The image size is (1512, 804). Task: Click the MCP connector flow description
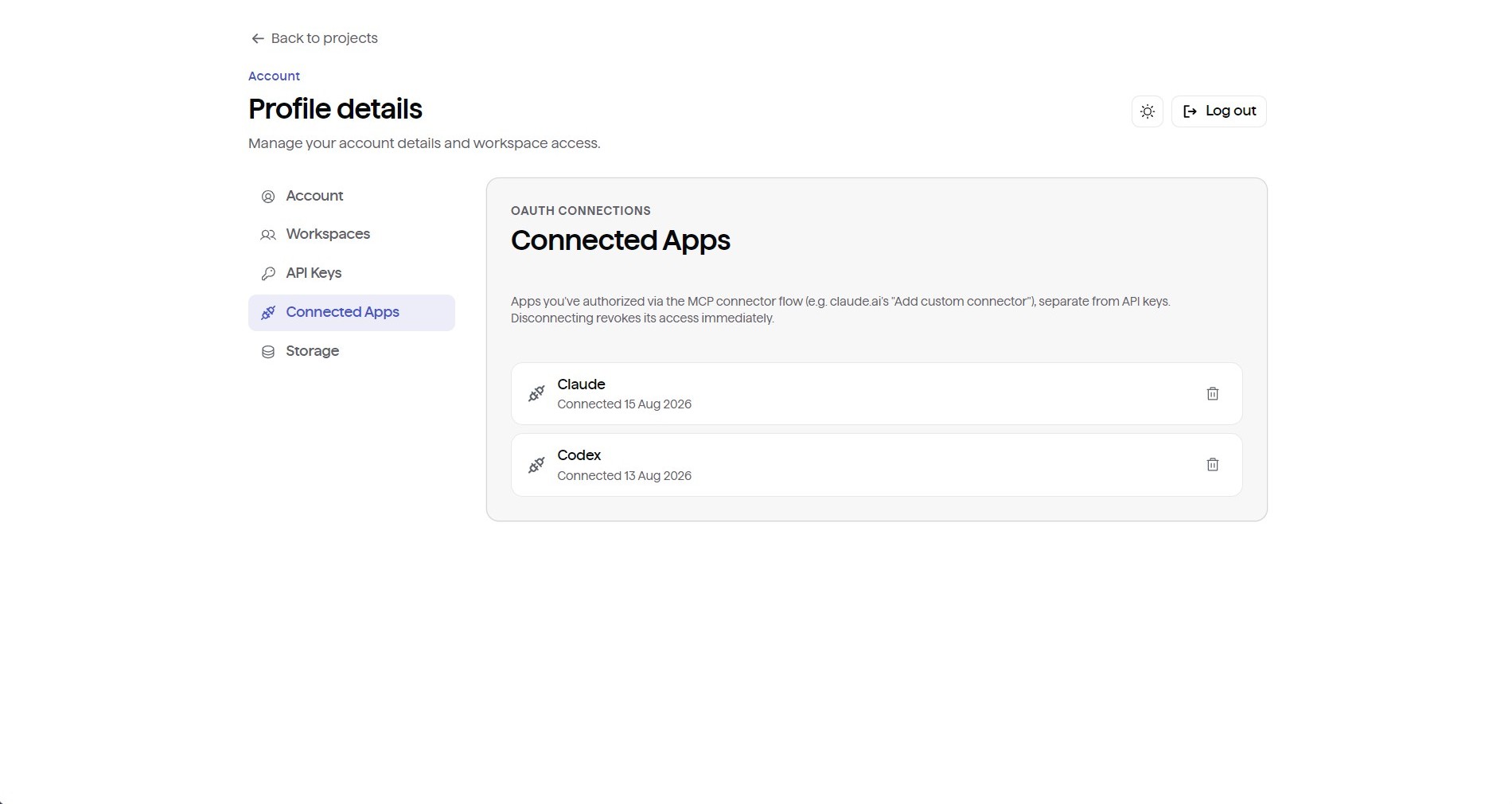pos(840,310)
